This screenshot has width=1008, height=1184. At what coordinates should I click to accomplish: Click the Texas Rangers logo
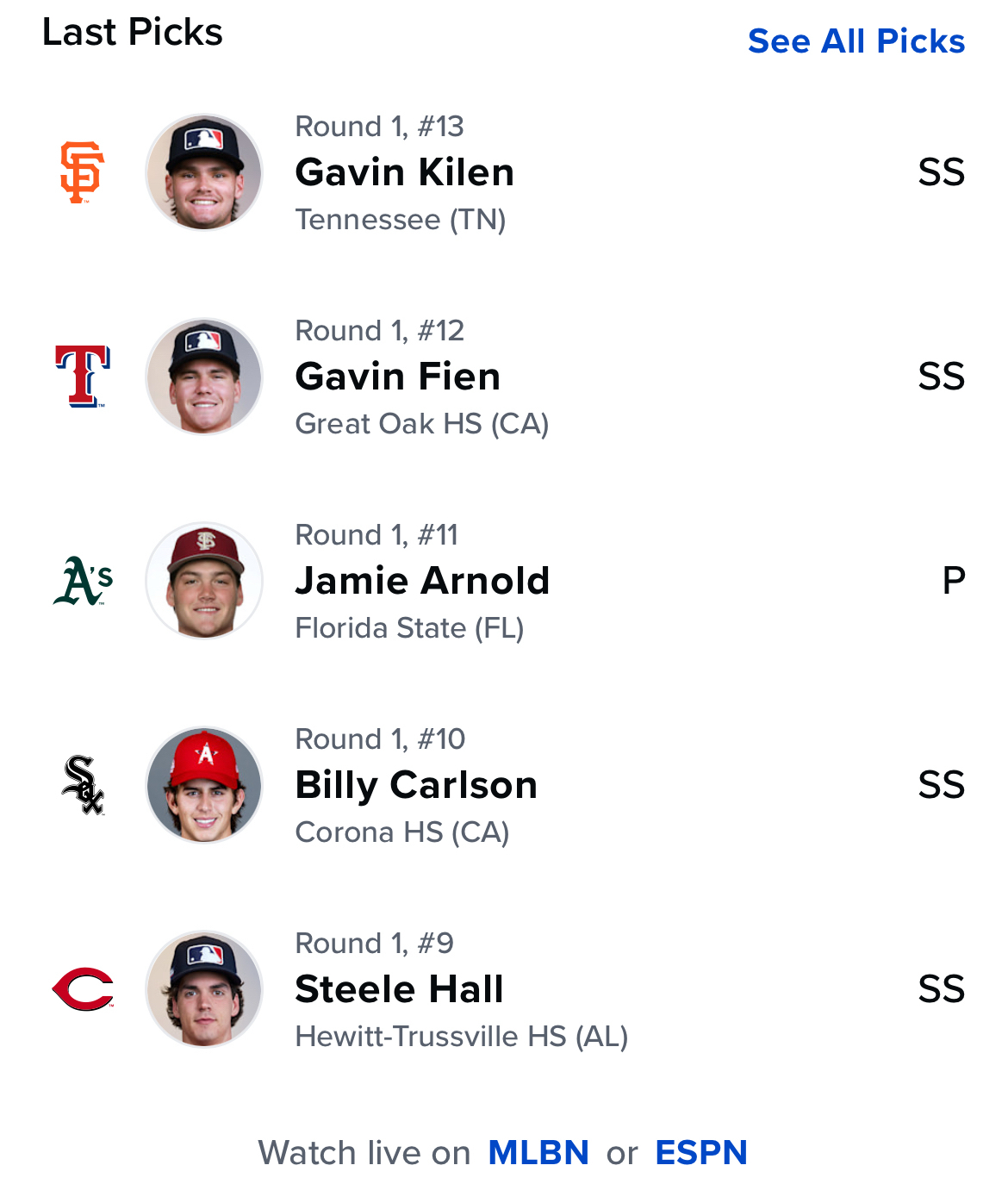tap(83, 377)
